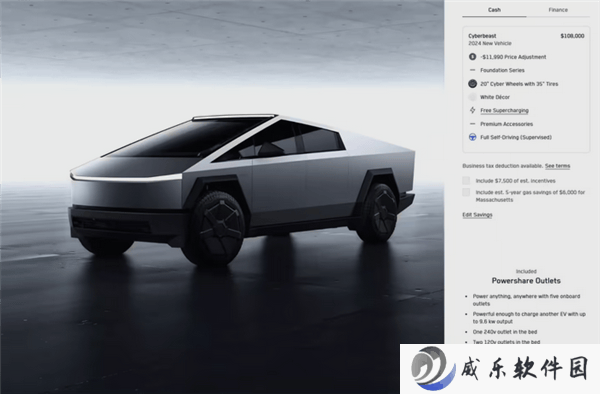Open the See terms link

(x=558, y=166)
